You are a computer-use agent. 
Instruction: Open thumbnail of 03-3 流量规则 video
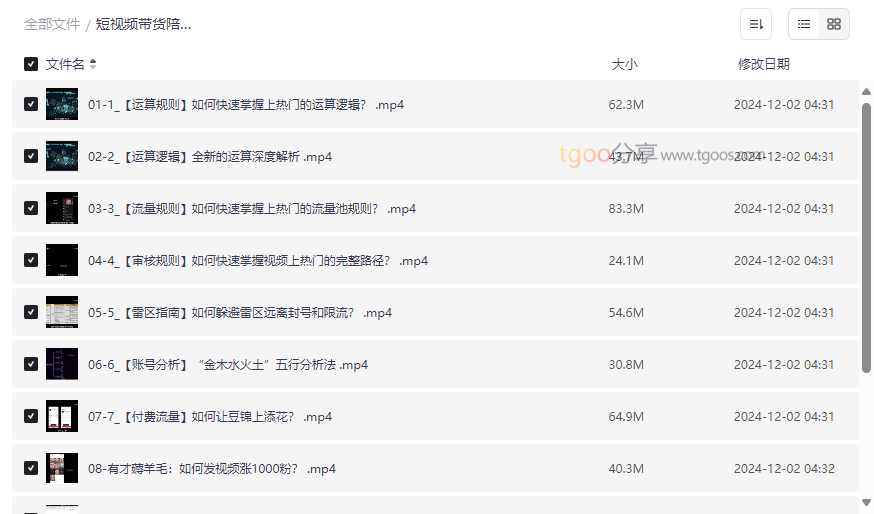click(62, 208)
